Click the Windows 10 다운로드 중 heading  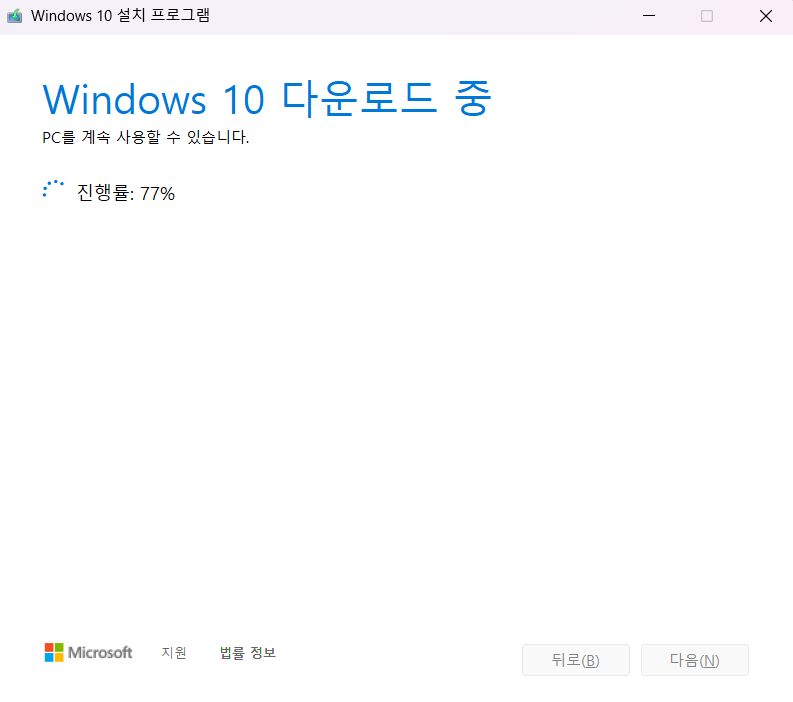tap(267, 99)
